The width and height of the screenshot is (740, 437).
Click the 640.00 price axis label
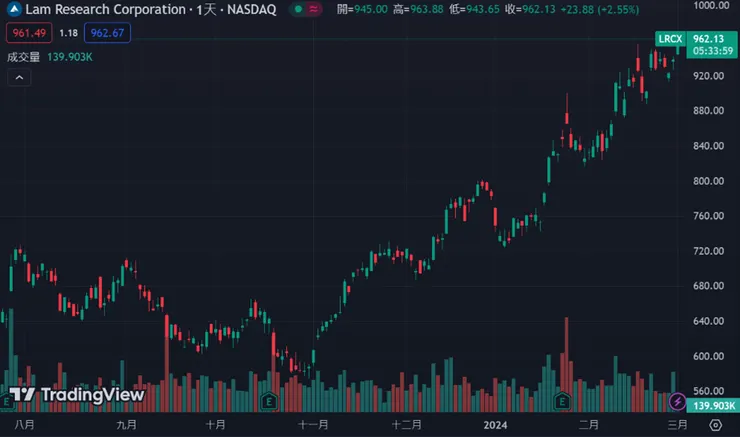point(708,321)
